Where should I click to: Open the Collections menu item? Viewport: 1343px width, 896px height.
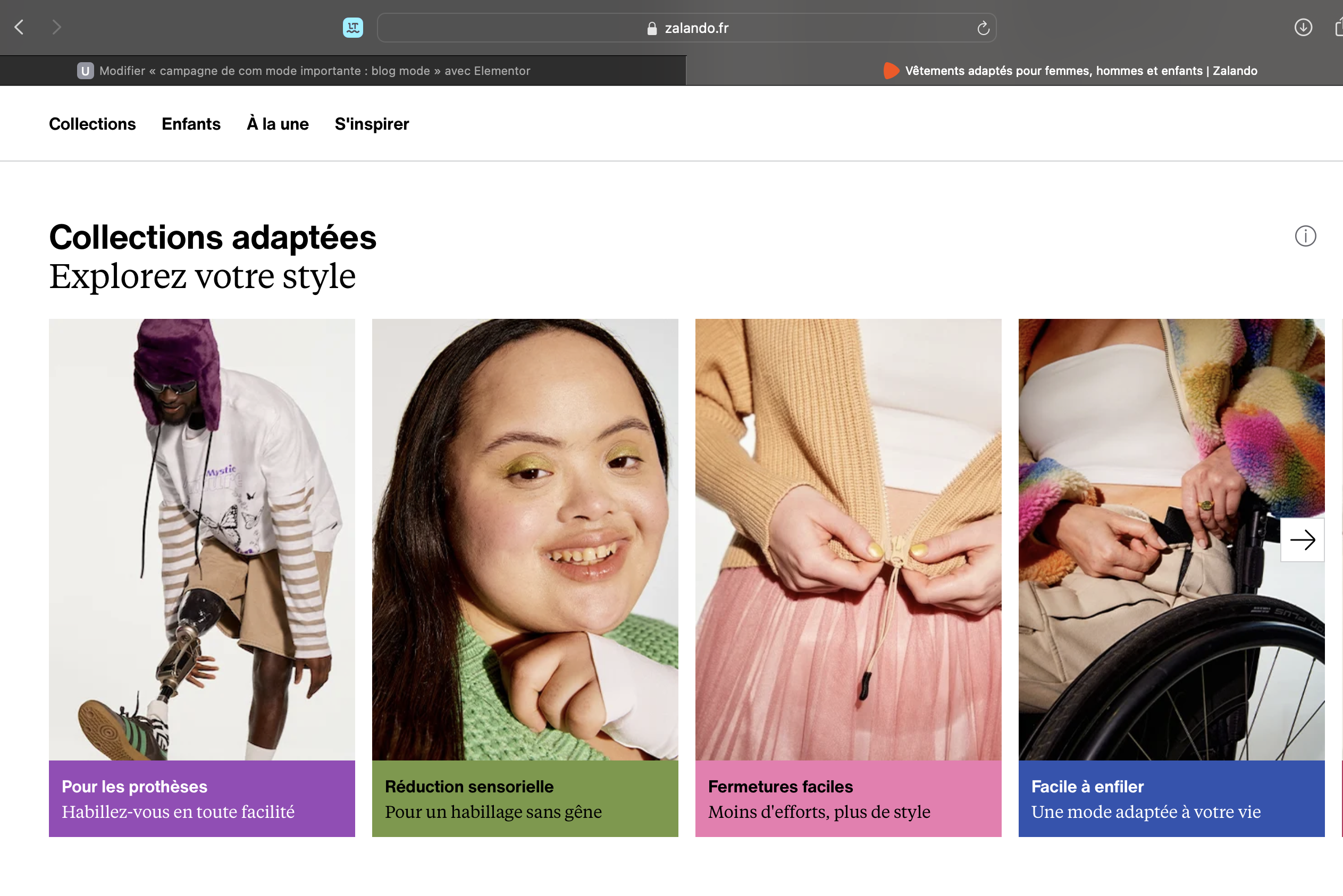pos(92,124)
